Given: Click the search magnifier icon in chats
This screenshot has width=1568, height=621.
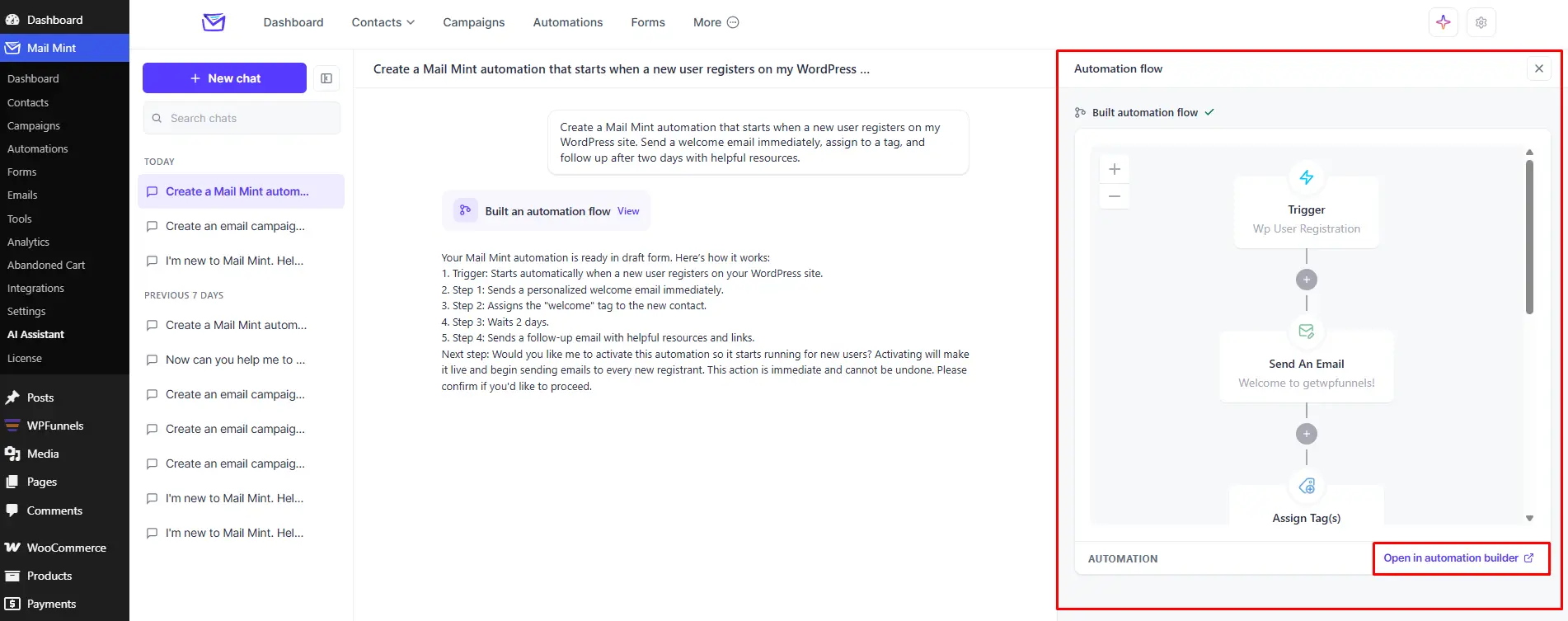Looking at the screenshot, I should click(x=157, y=118).
